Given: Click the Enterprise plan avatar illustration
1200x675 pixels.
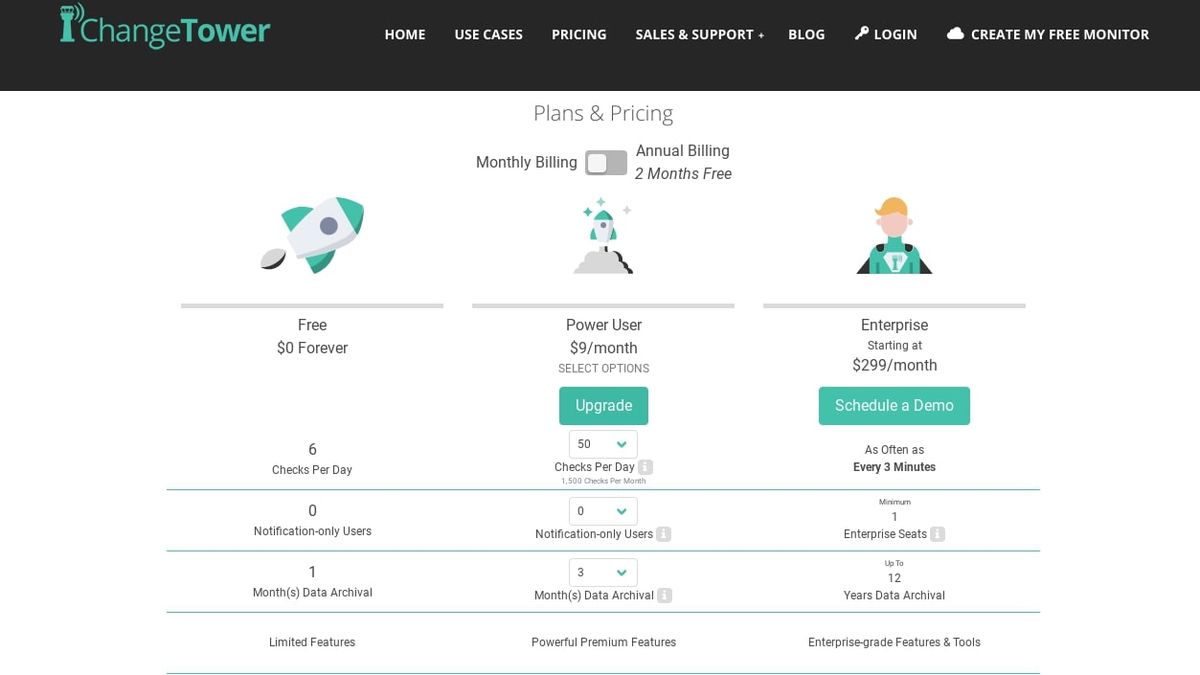Looking at the screenshot, I should [x=894, y=235].
